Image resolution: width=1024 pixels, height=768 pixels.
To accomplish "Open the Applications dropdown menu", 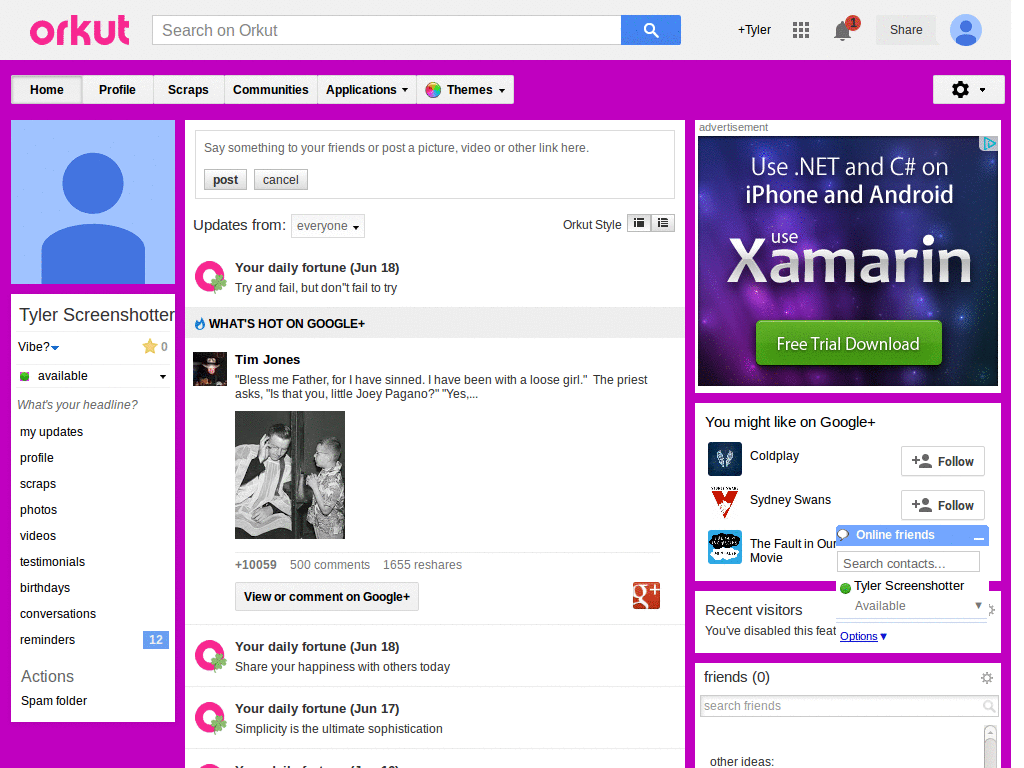I will point(367,89).
